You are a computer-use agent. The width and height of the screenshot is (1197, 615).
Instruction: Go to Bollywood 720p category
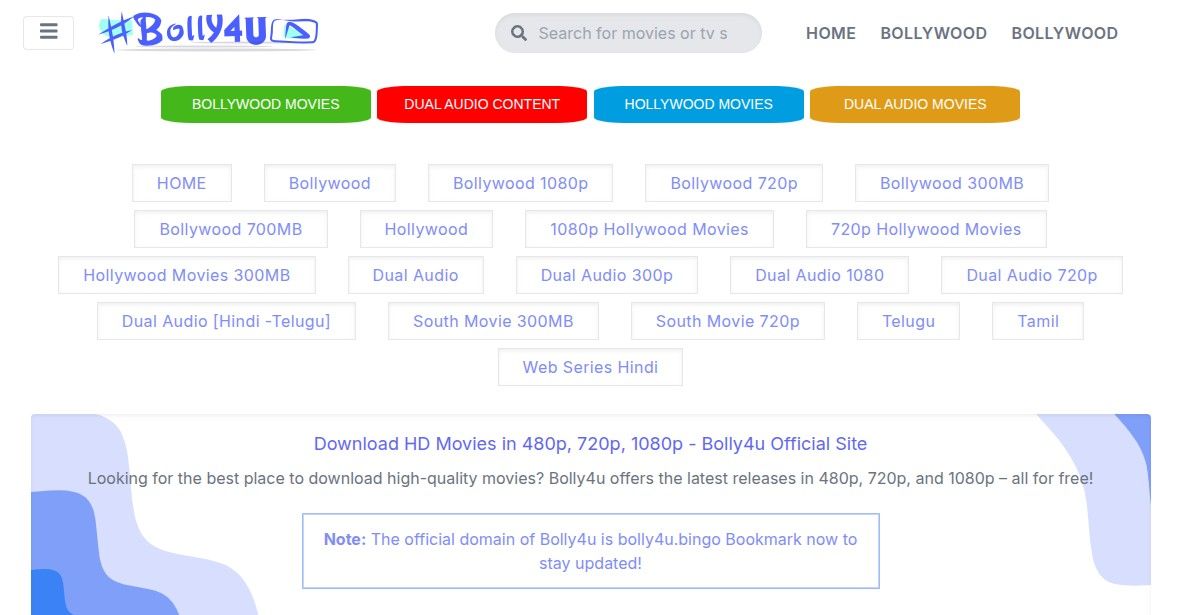coord(733,183)
